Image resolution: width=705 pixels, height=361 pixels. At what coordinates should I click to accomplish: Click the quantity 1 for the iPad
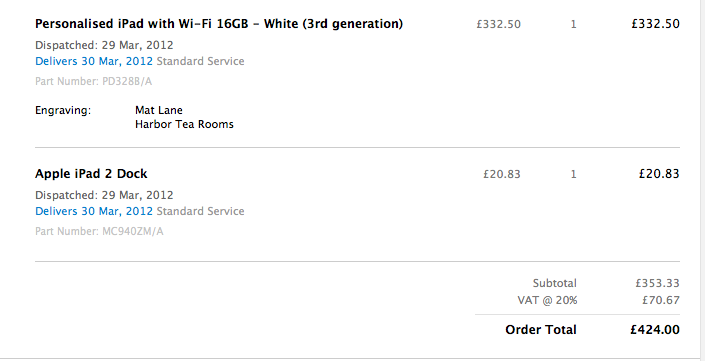click(573, 24)
